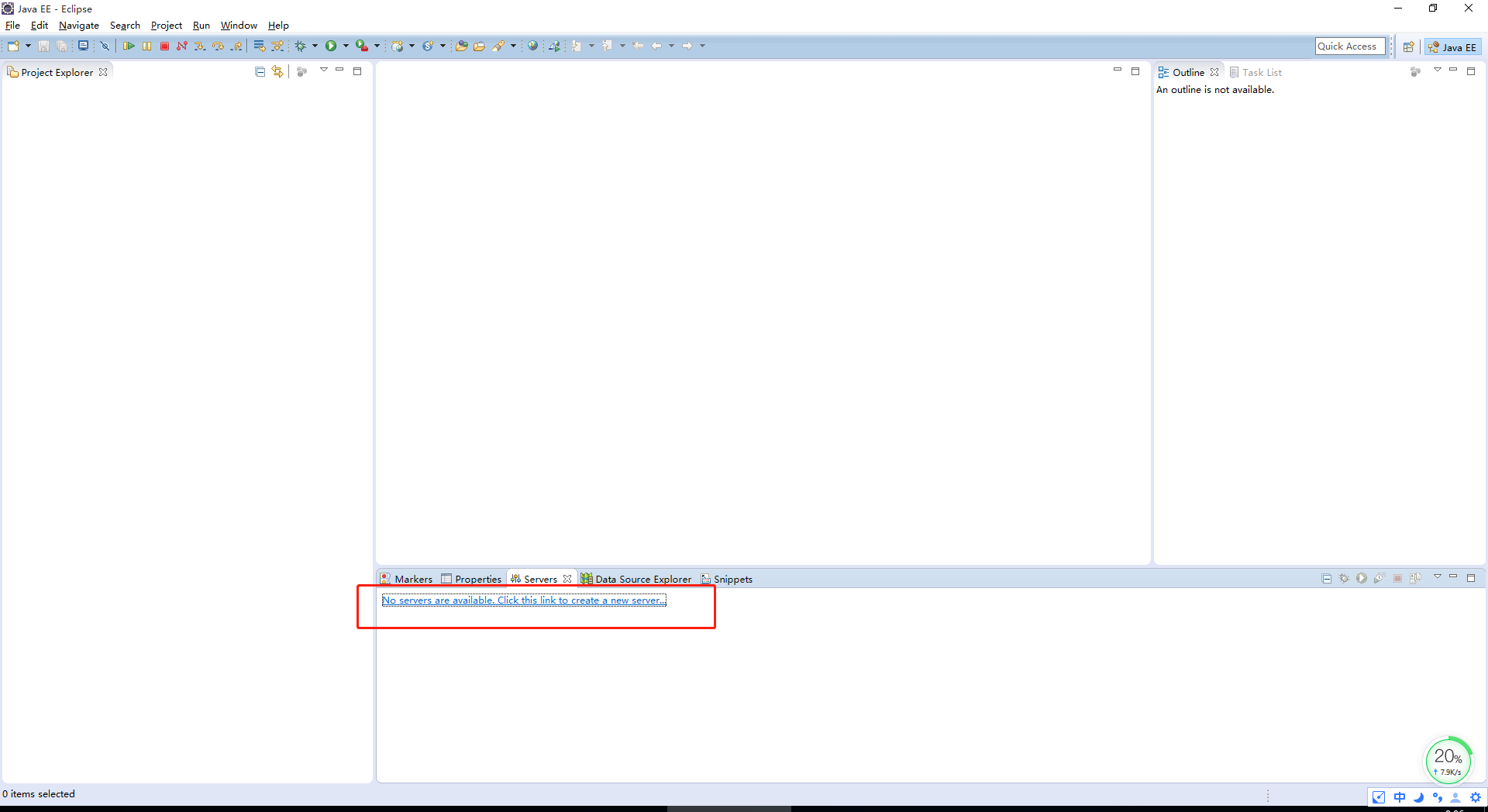Click the Back navigation arrow

656,46
